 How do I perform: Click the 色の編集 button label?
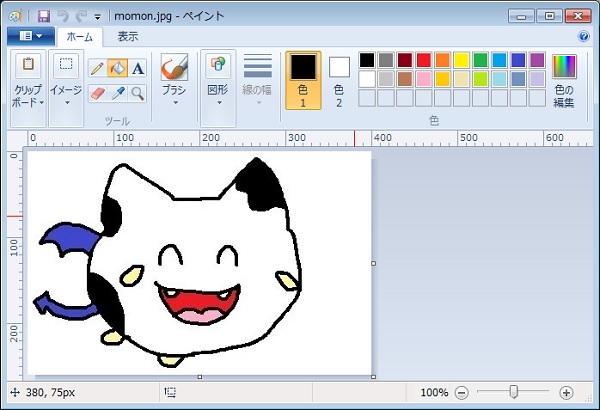pos(564,96)
